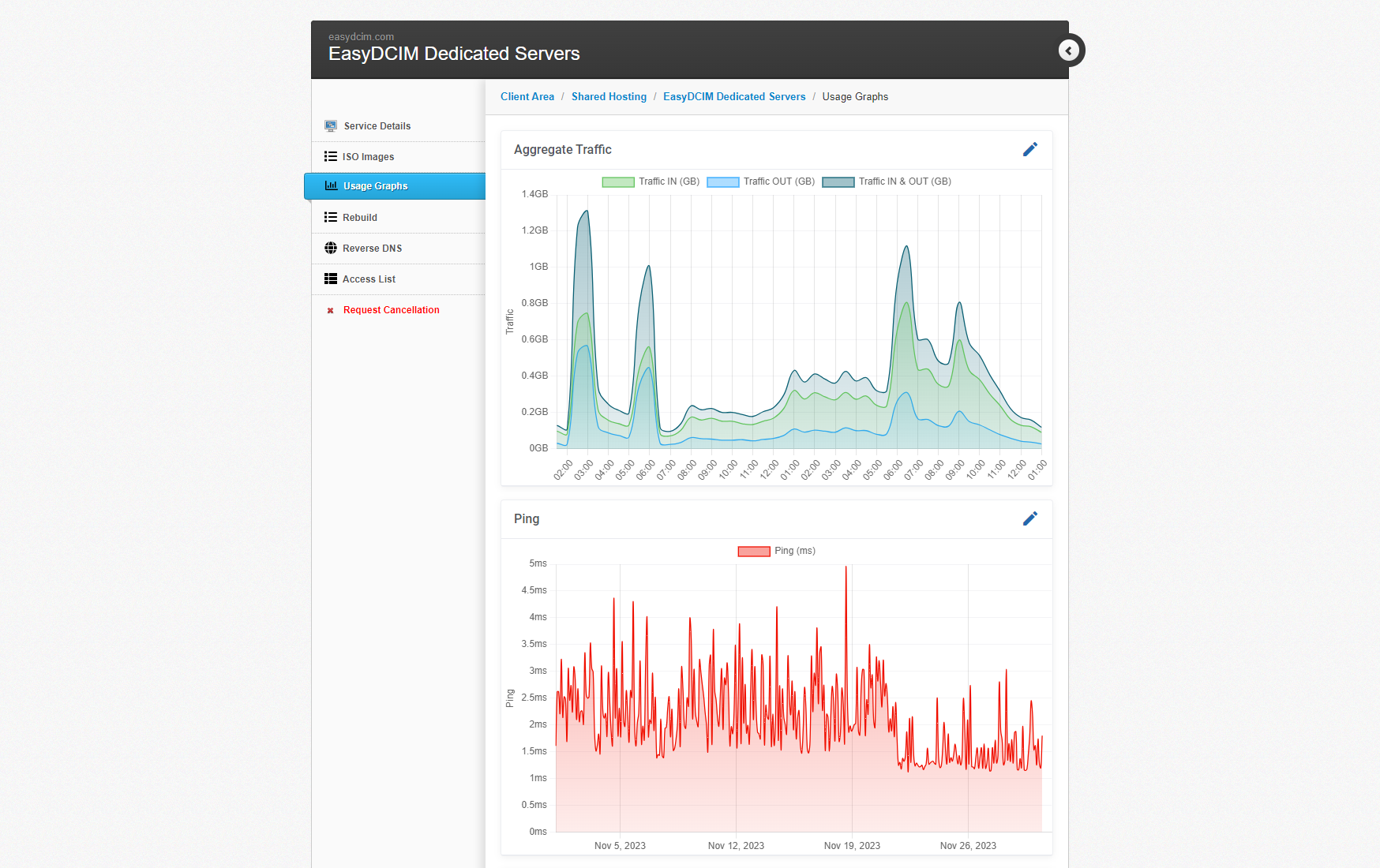Viewport: 1380px width, 868px height.
Task: Click the Ping panel title
Action: 527,518
